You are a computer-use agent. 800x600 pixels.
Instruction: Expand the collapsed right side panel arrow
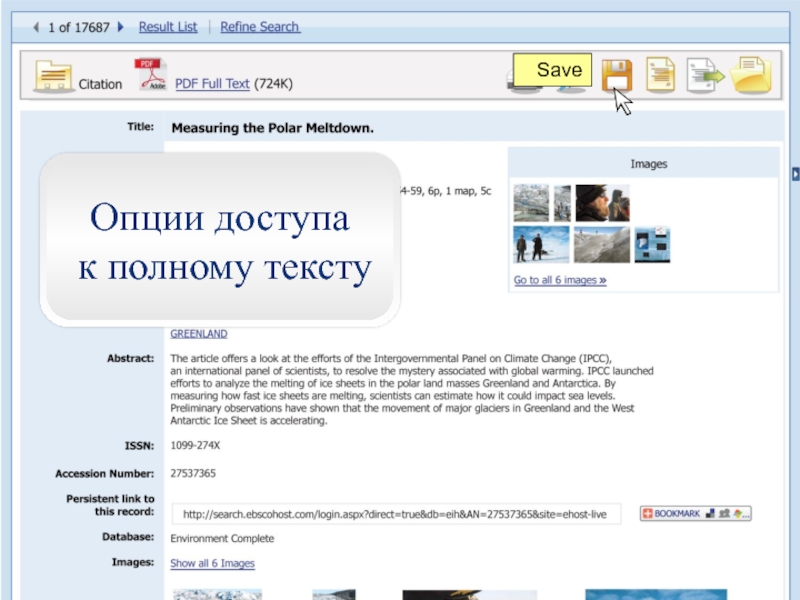pos(795,174)
